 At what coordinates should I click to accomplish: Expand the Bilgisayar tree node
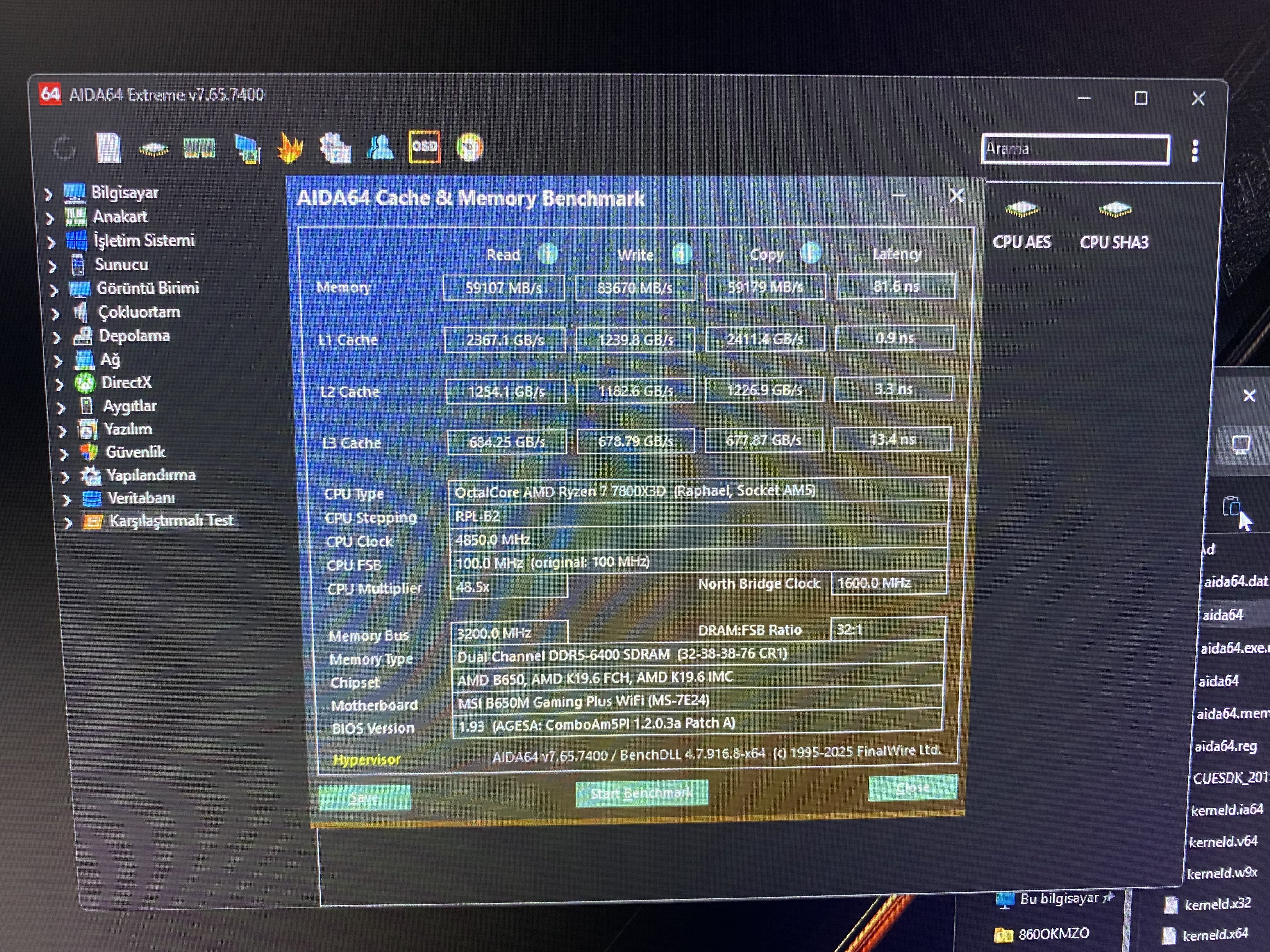[x=48, y=195]
